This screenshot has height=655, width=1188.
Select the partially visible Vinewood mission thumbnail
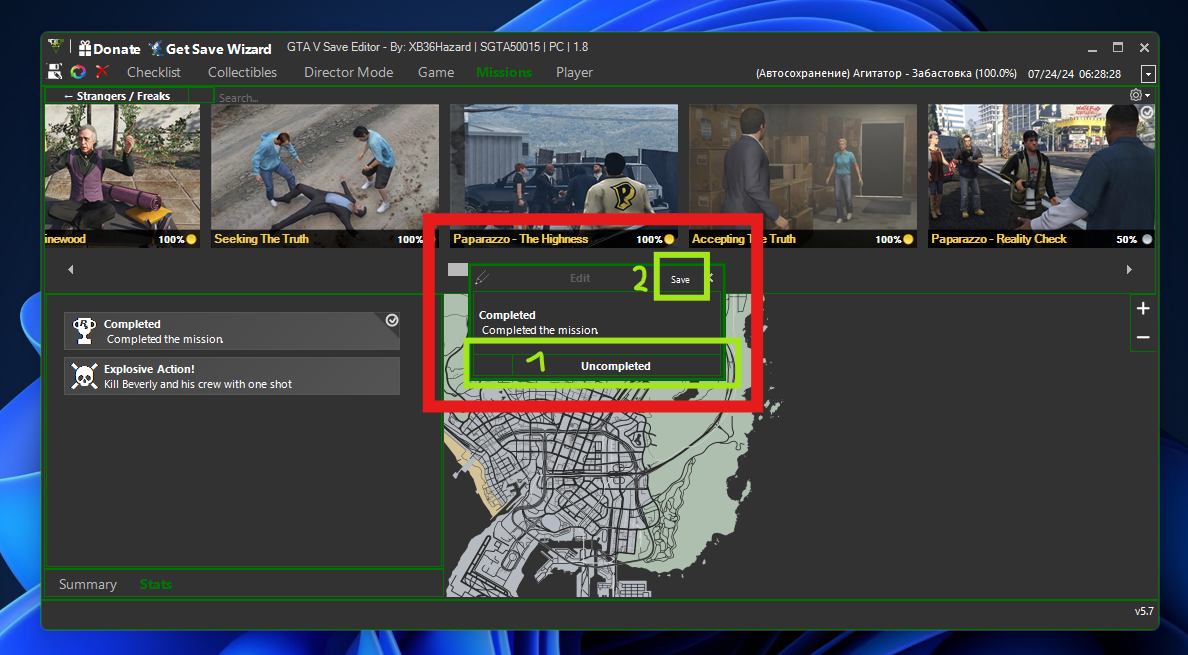(x=123, y=176)
